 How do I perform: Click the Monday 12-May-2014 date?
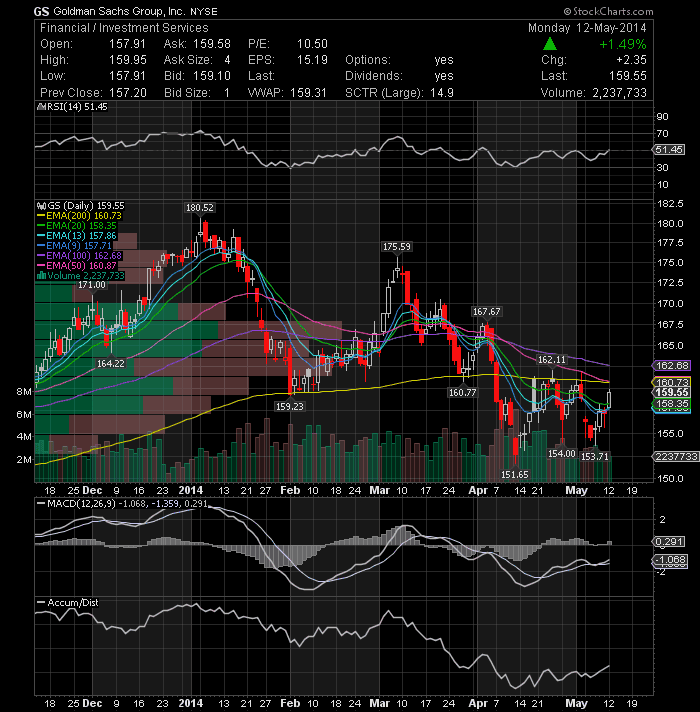(587, 28)
